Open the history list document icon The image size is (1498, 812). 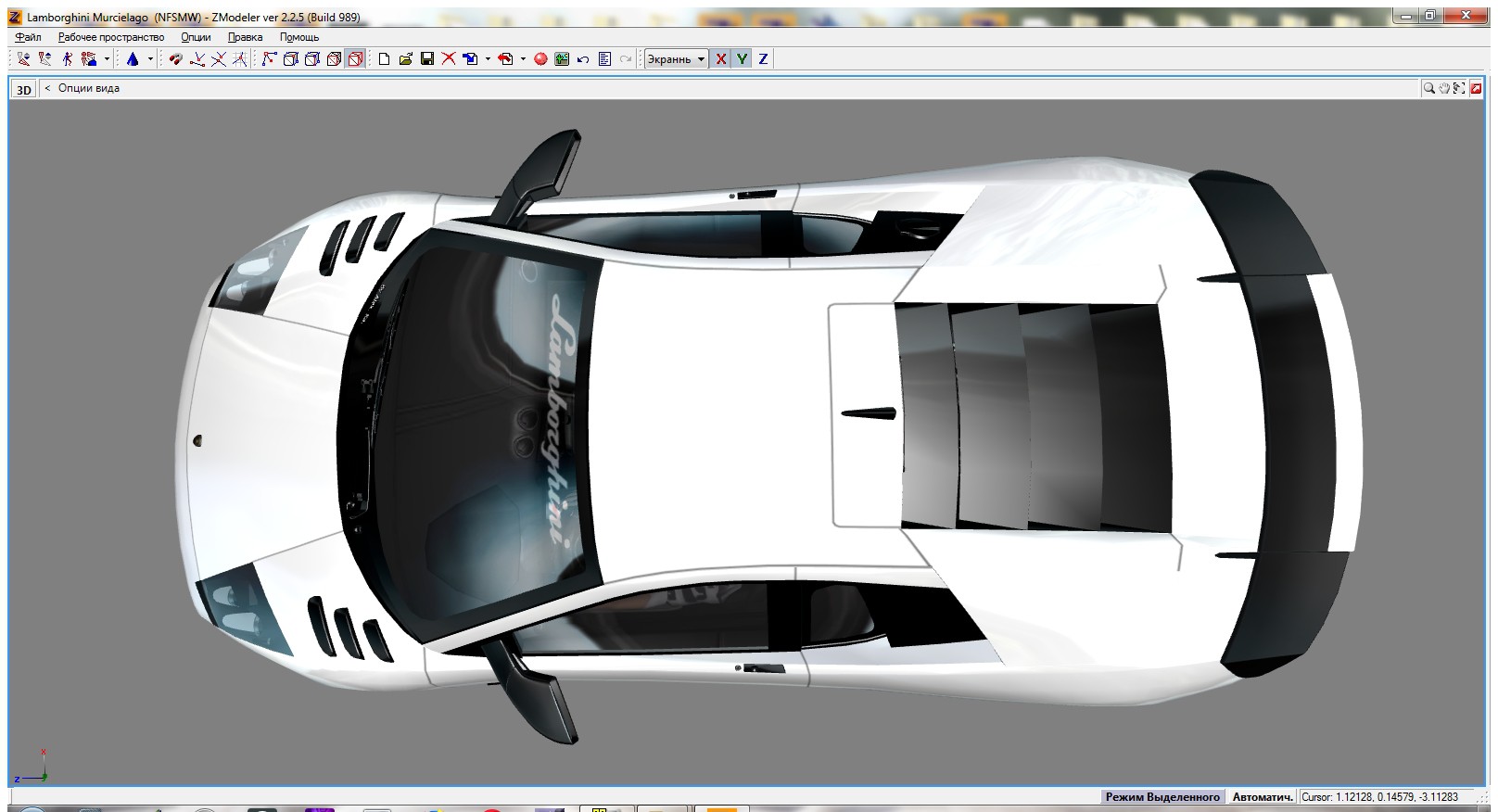pos(604,59)
